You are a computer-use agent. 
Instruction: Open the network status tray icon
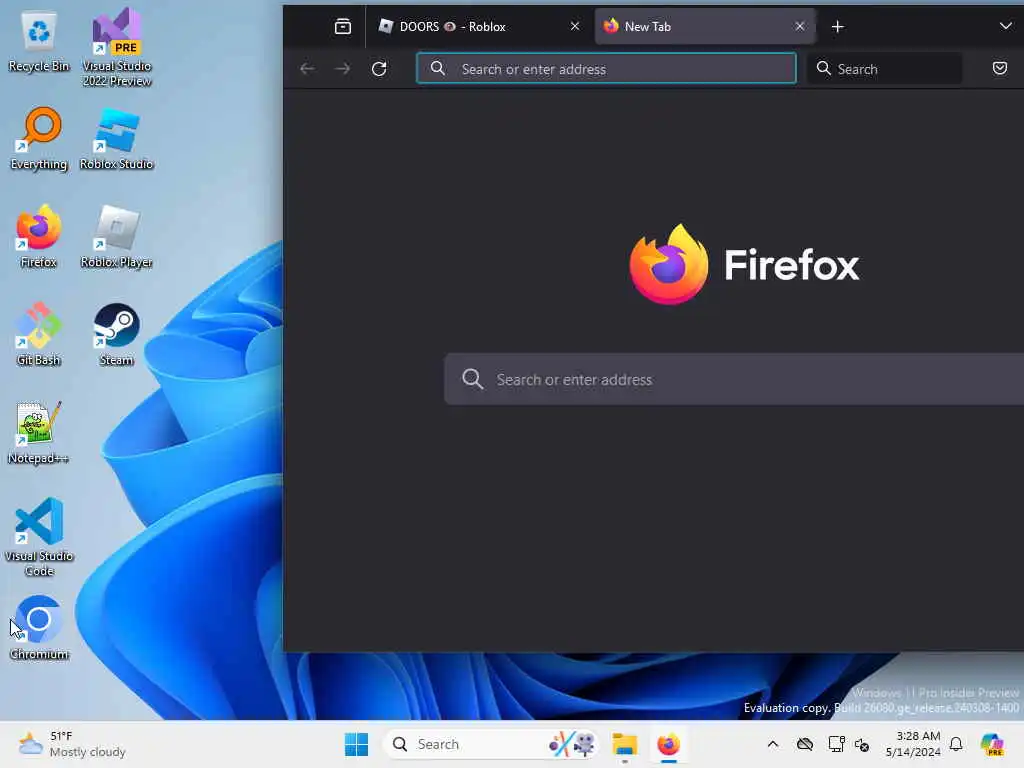click(836, 744)
